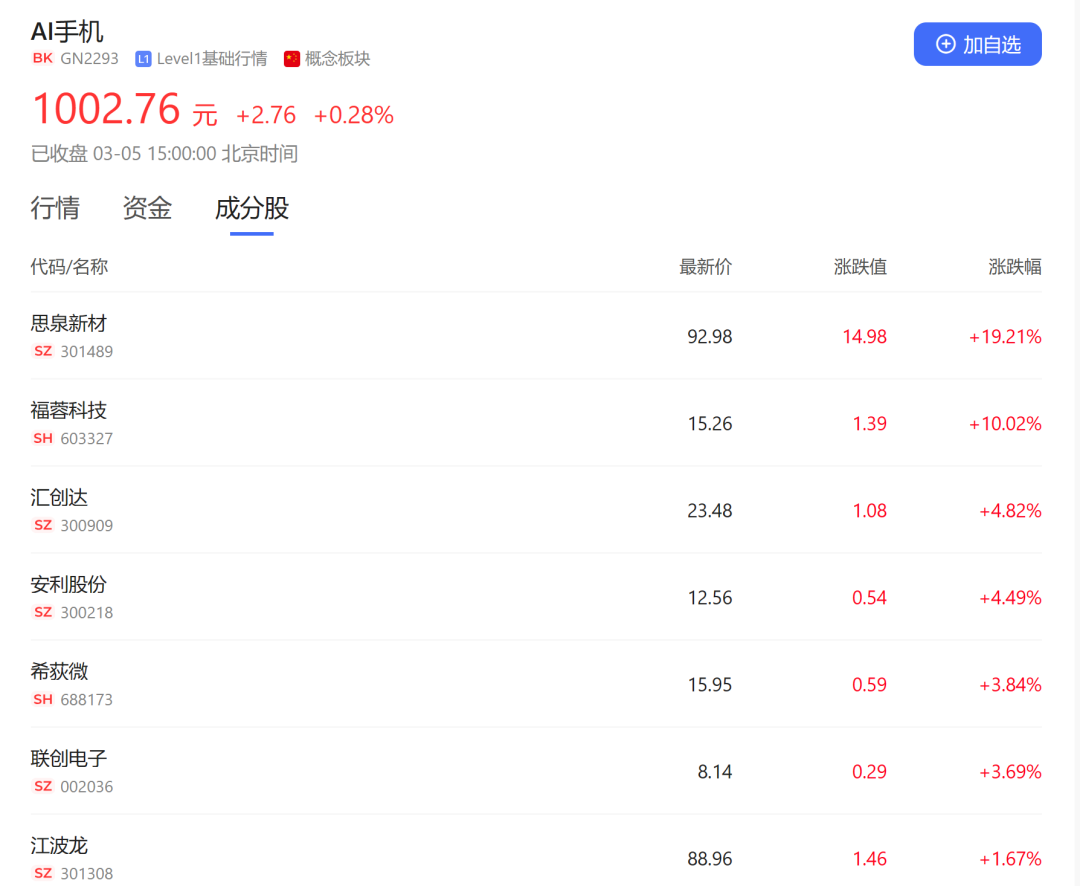
Task: Click the 加自选 add-to-watchlist button
Action: point(977,45)
